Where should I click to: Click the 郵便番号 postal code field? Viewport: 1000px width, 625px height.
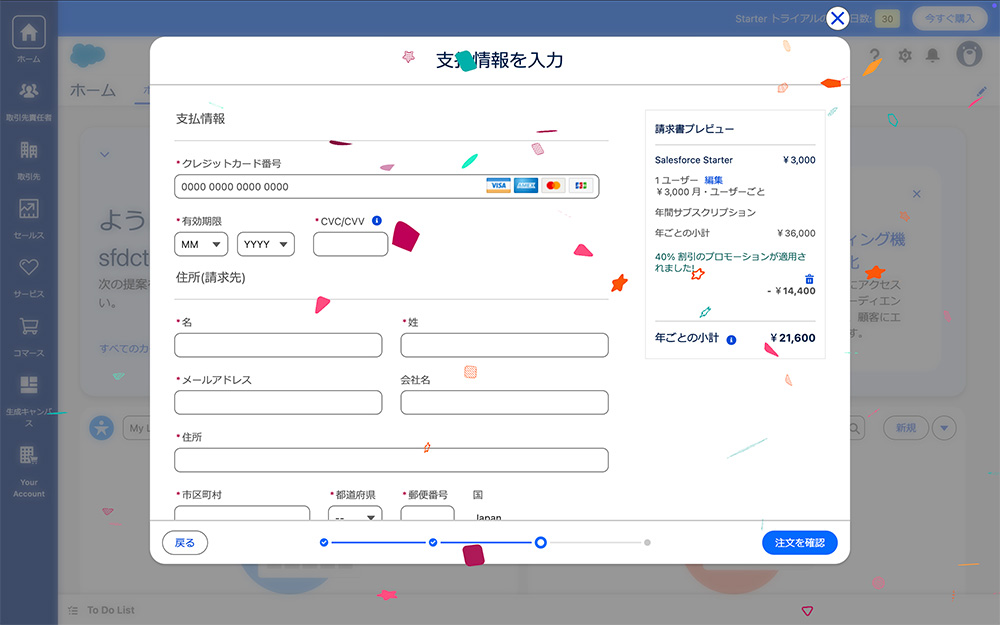[x=427, y=513]
